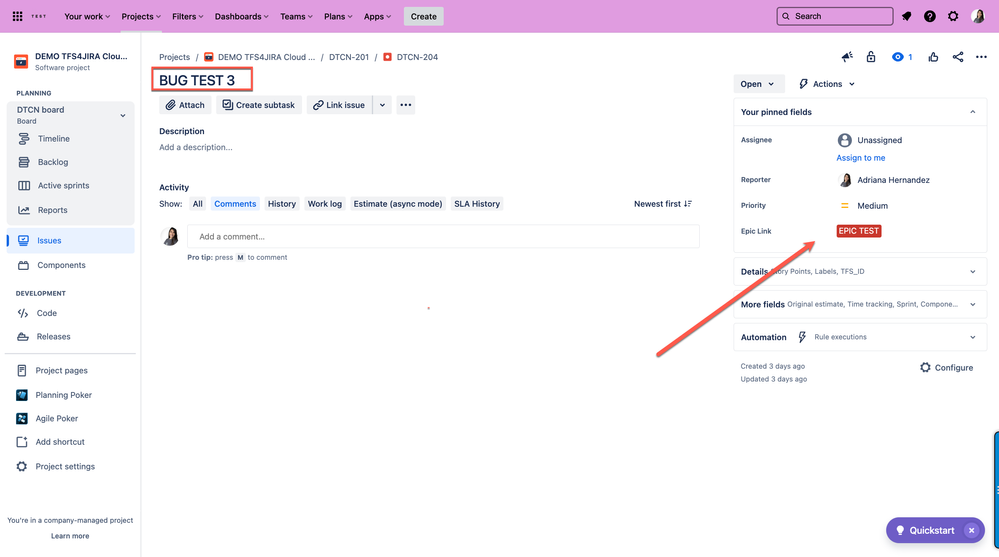Image resolution: width=999 pixels, height=557 pixels.
Task: Click the Create button
Action: click(424, 17)
